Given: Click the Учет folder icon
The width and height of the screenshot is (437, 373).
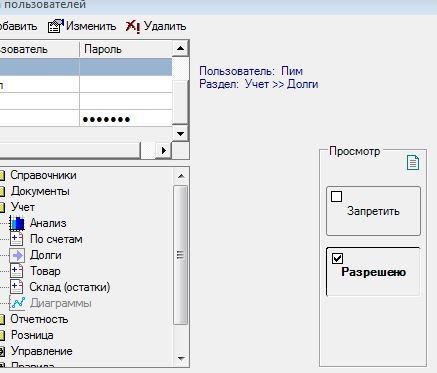Looking at the screenshot, I should (2, 207).
